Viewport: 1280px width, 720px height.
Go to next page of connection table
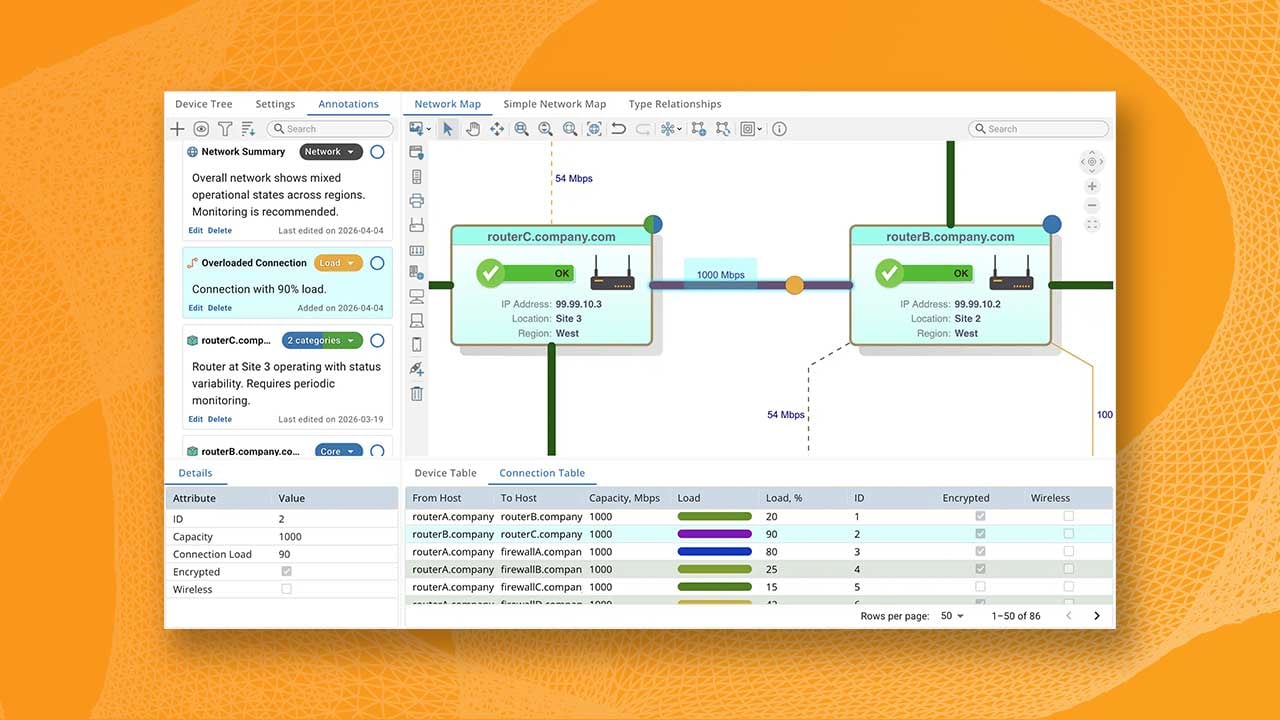point(1097,616)
